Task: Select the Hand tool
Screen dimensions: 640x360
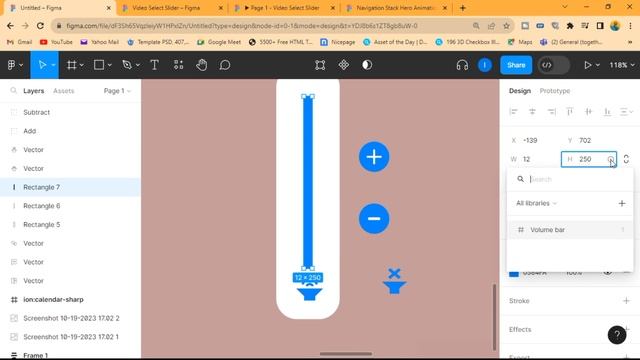Action: coord(201,65)
